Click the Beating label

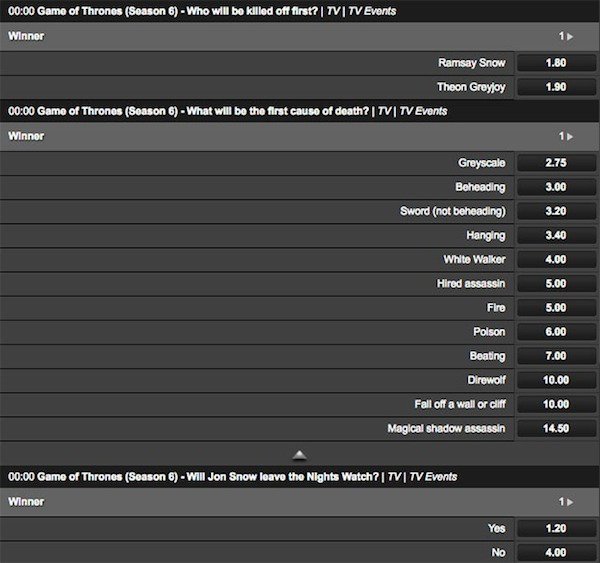[488, 356]
